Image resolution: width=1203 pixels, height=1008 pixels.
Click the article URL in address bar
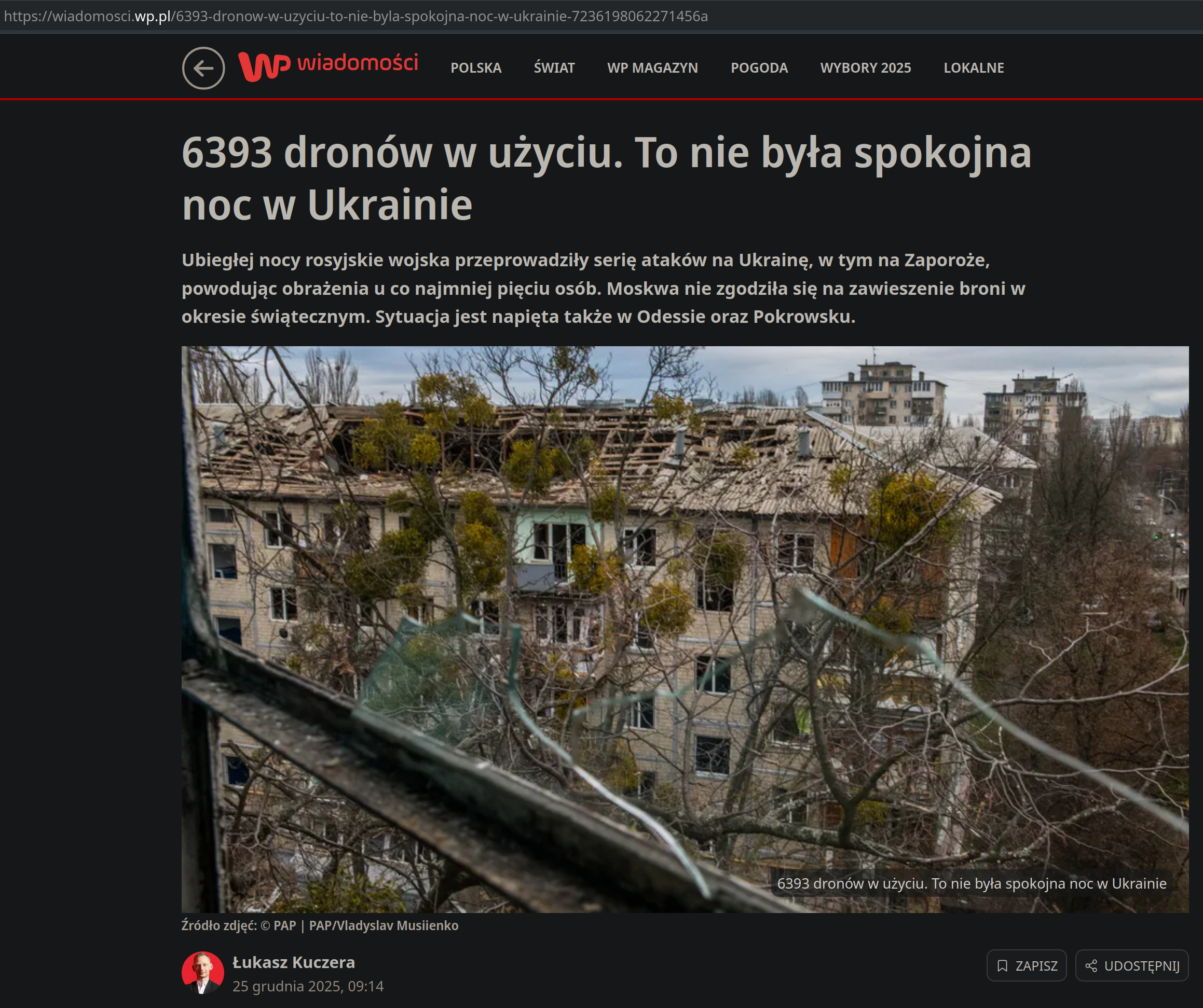(356, 16)
